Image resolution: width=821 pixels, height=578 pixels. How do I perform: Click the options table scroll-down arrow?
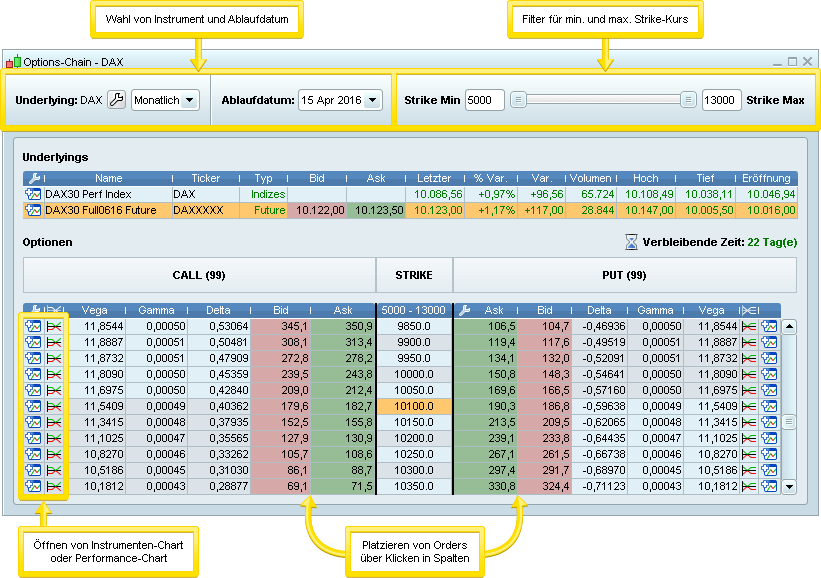pos(789,486)
